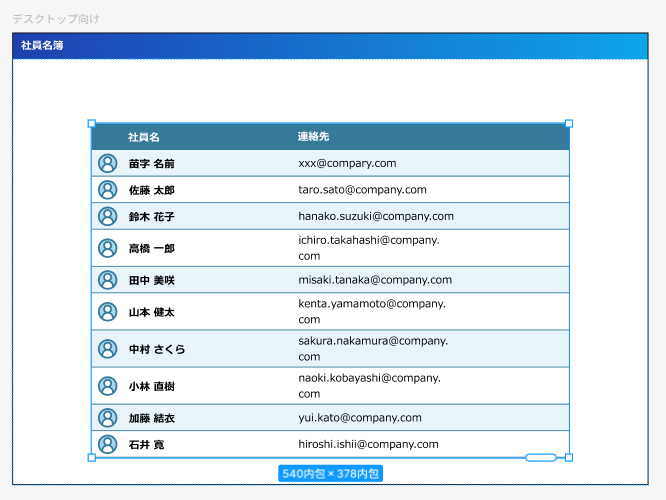Click the email sakura.nakamura@company.com

tap(373, 349)
